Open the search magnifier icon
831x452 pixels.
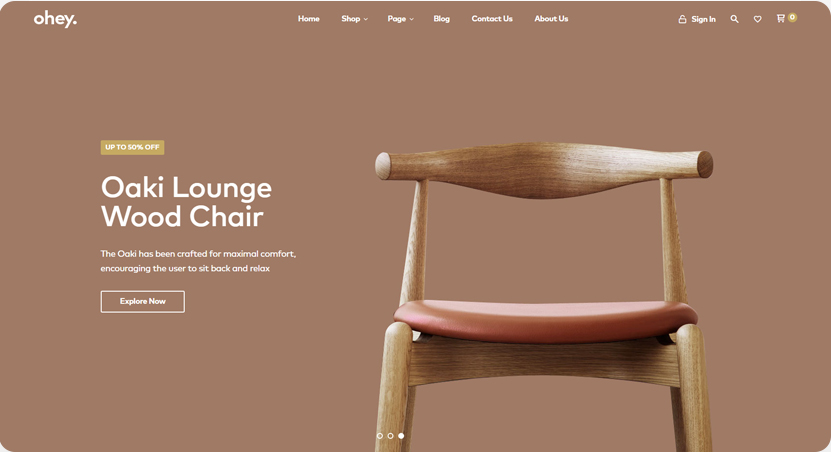(x=734, y=19)
